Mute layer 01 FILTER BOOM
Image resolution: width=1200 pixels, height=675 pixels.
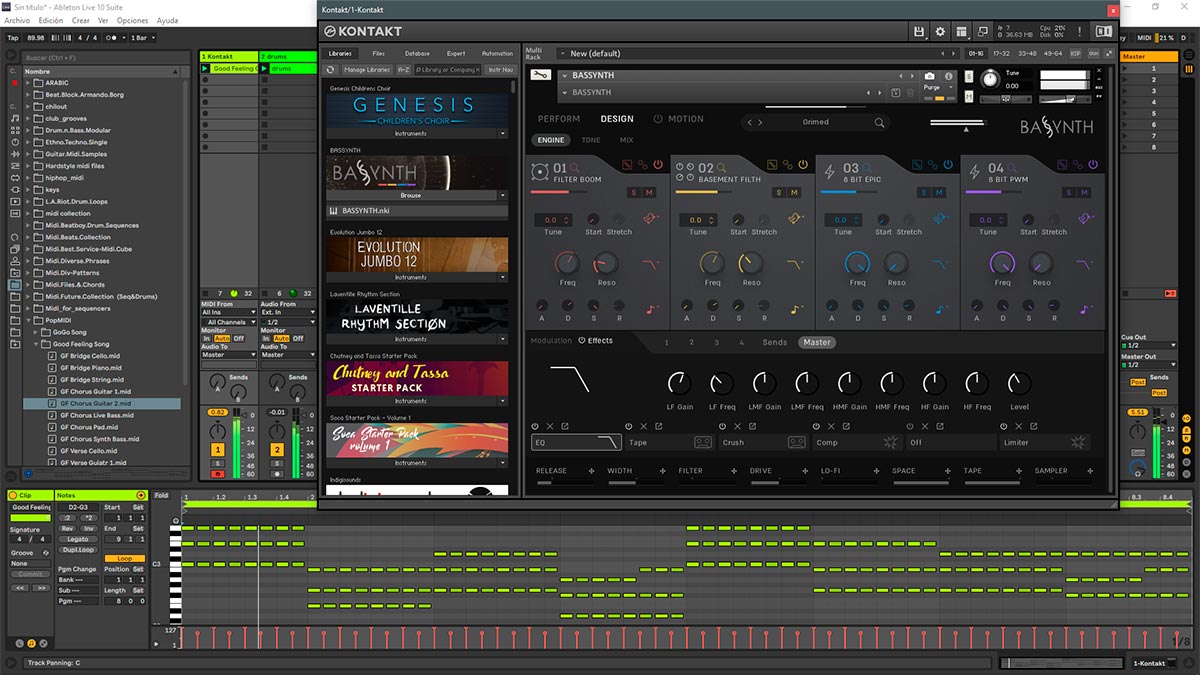(x=650, y=192)
